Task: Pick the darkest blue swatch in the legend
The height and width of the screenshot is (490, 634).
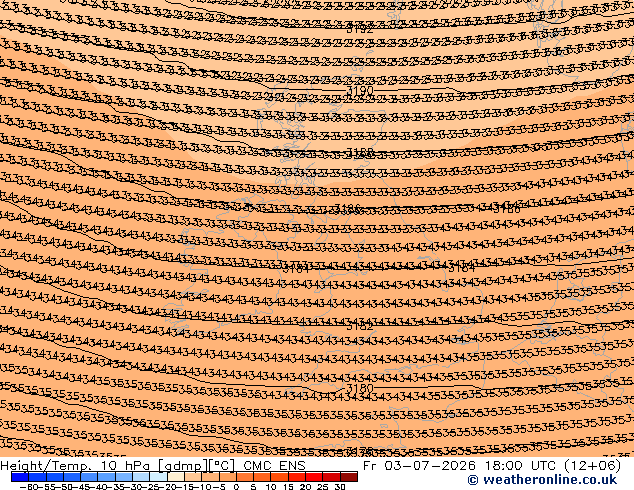Action: coord(20,477)
